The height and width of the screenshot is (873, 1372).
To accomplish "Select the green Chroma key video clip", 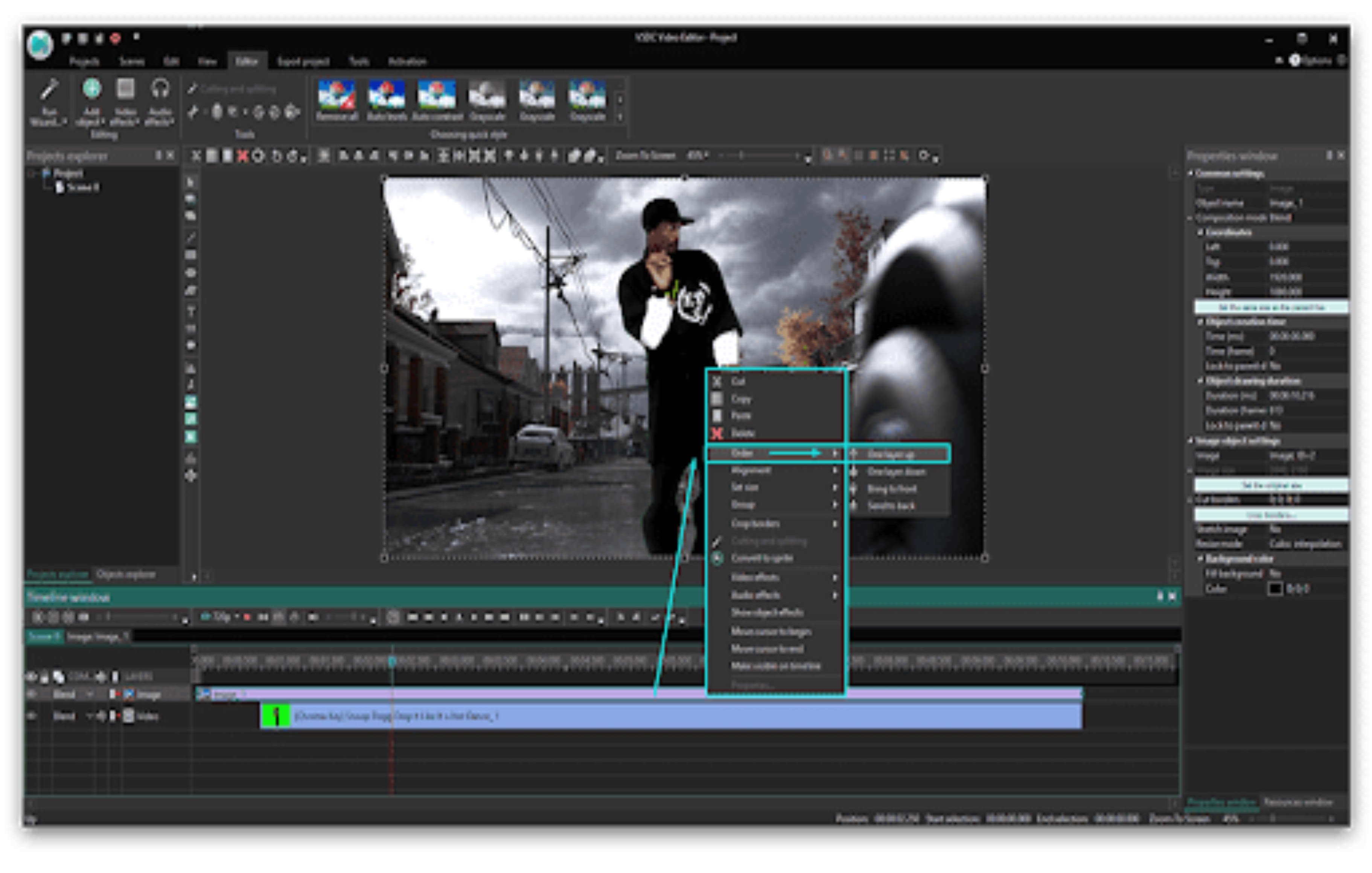I will [671, 716].
